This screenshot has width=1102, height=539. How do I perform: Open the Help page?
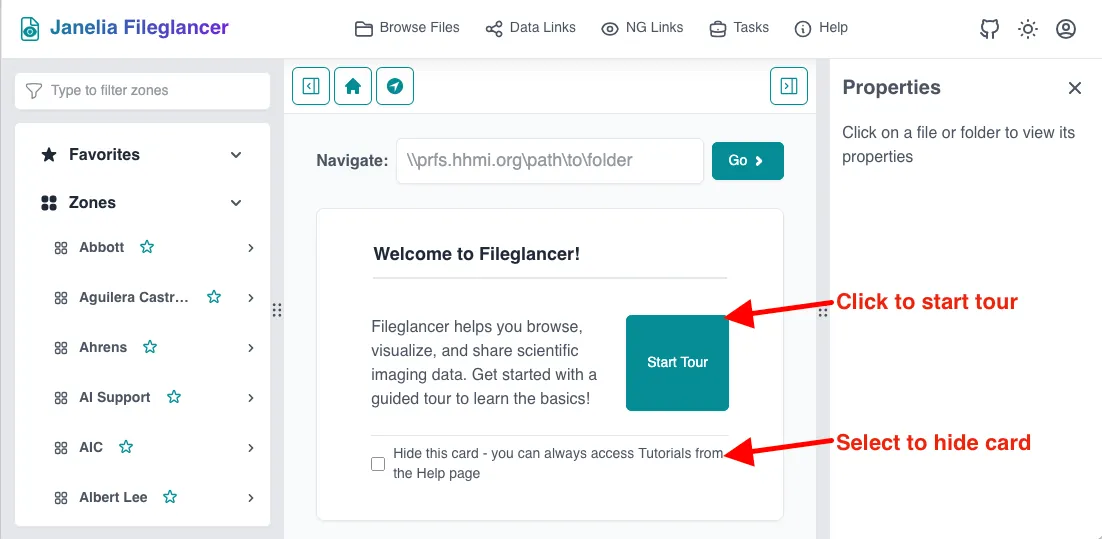point(821,28)
